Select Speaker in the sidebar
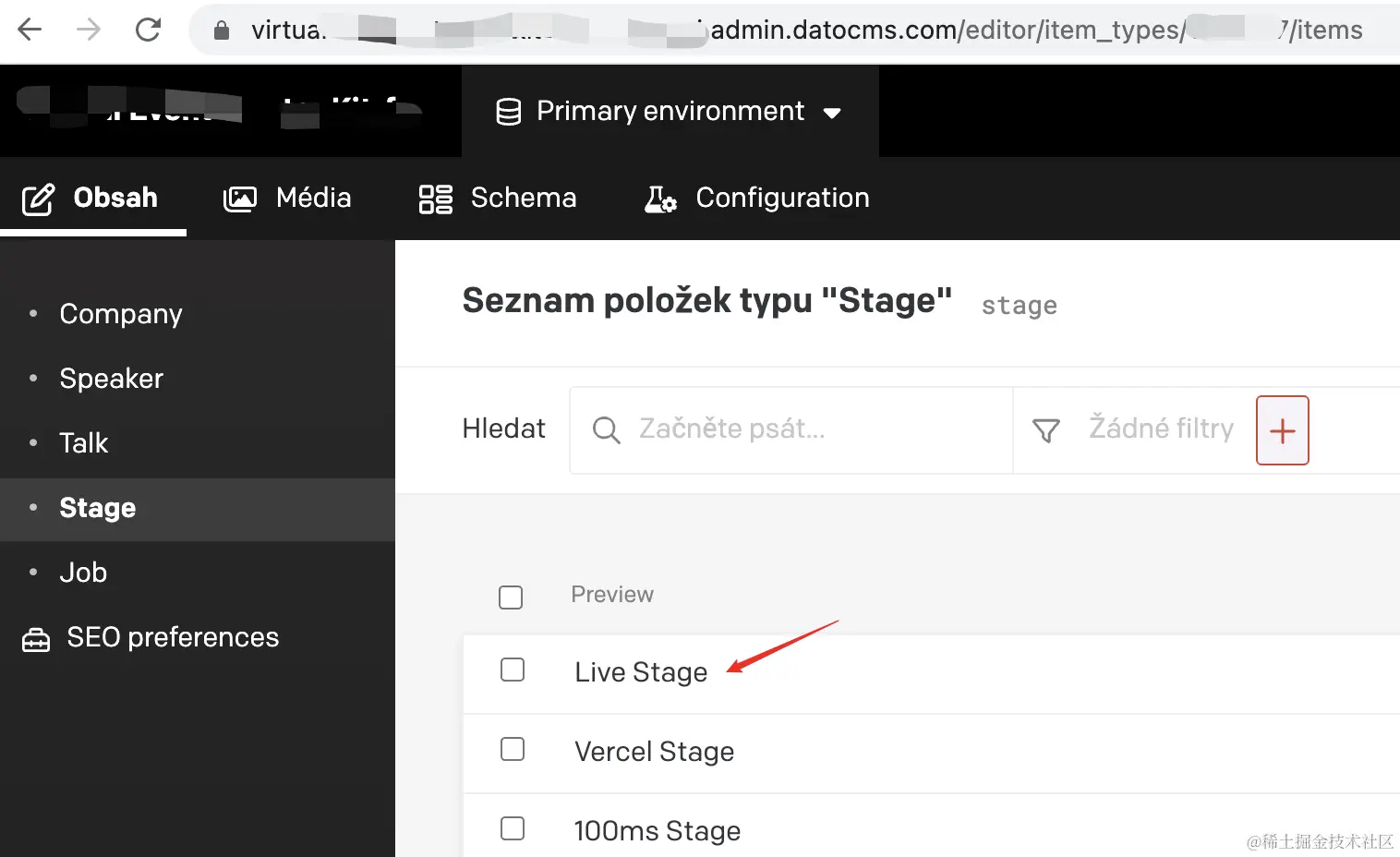Viewport: 1400px width, 857px height. click(112, 379)
